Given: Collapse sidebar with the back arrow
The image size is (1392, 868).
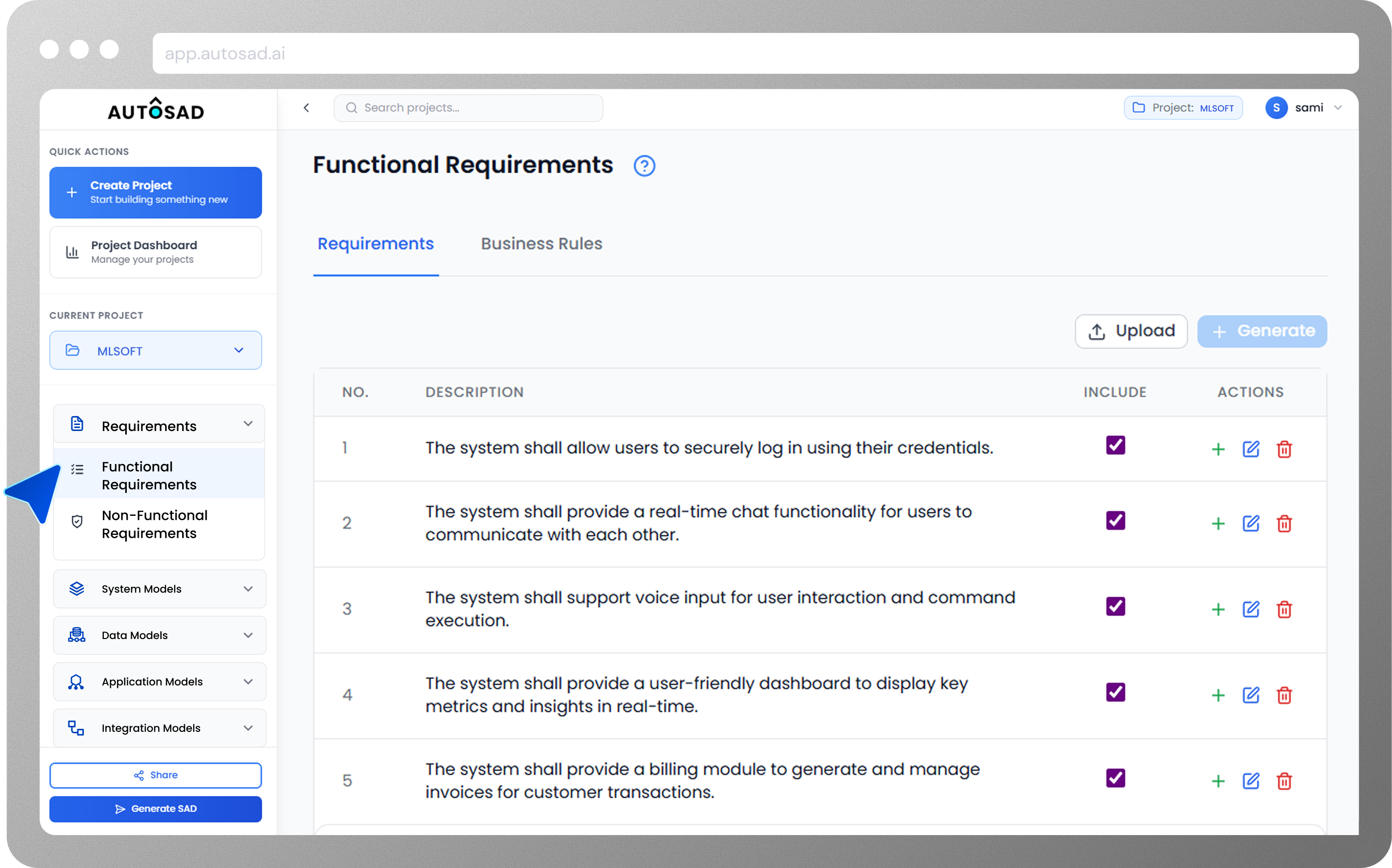Looking at the screenshot, I should tap(306, 108).
